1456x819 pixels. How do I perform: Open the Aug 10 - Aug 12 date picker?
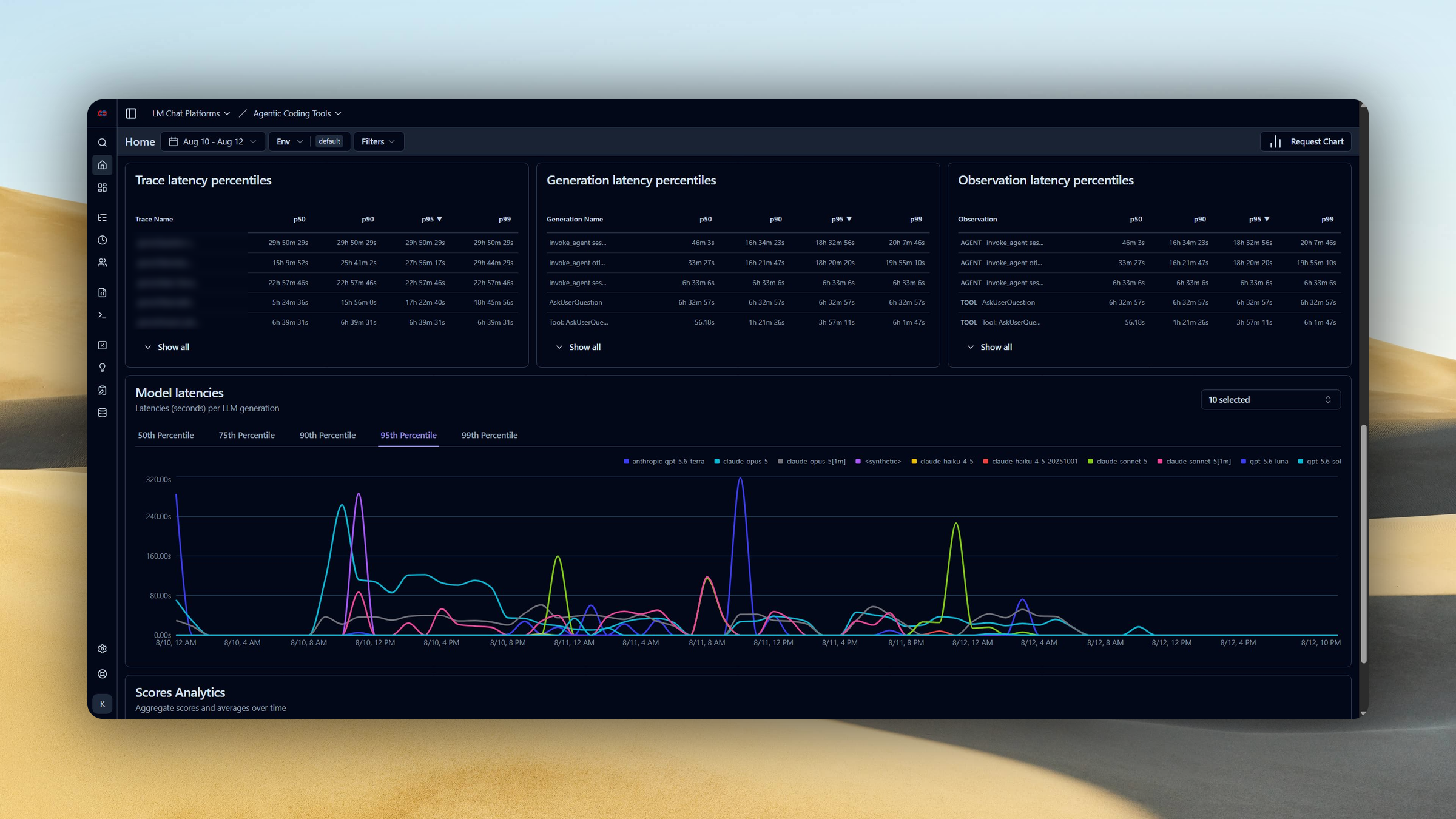213,141
